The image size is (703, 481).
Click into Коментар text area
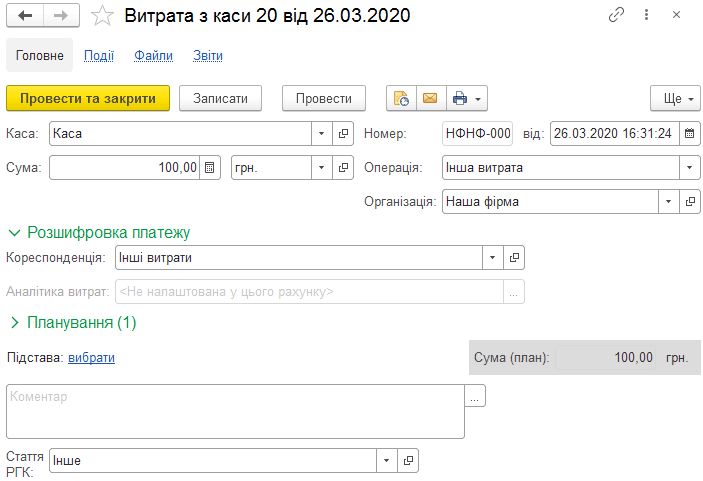coord(235,411)
